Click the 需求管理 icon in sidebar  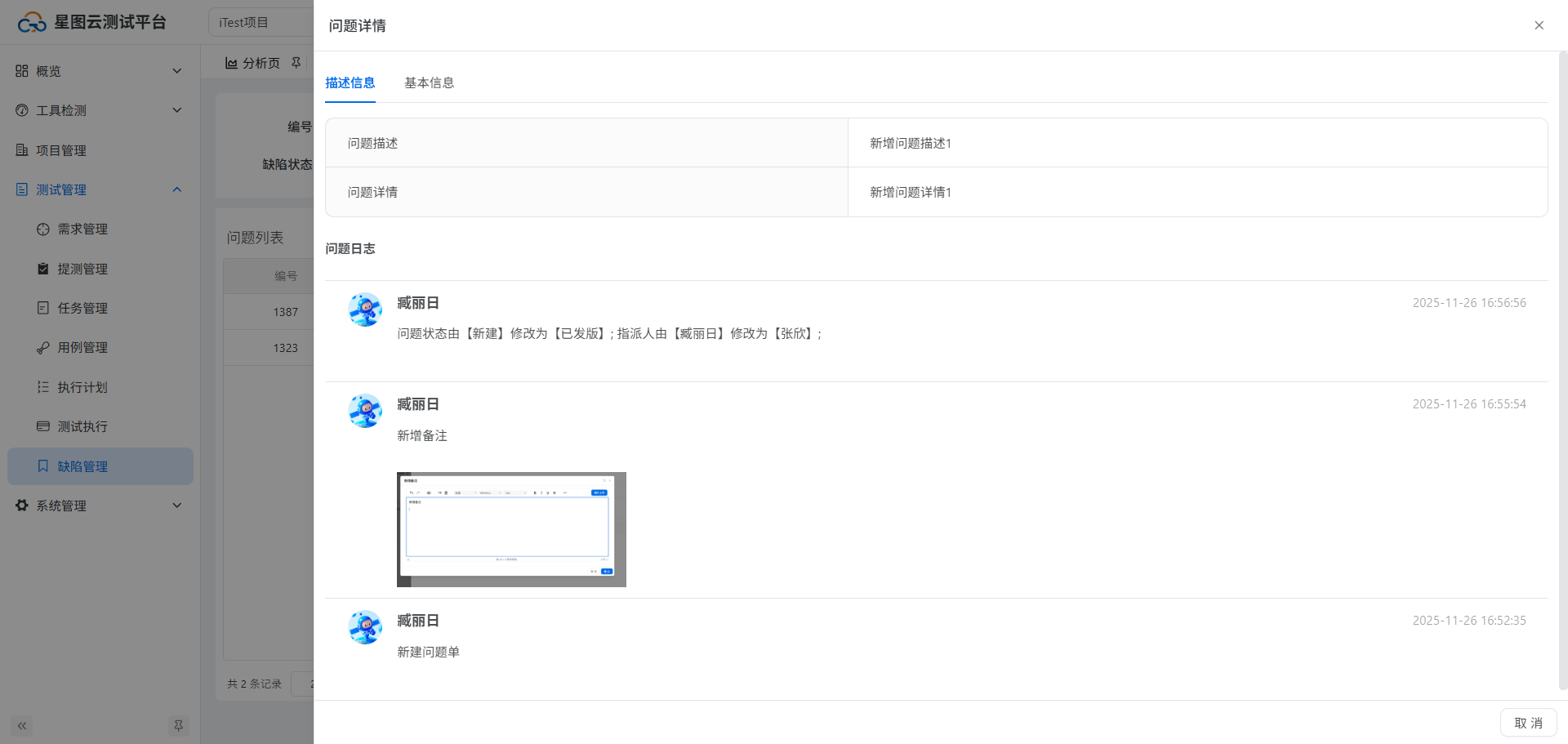click(x=43, y=229)
